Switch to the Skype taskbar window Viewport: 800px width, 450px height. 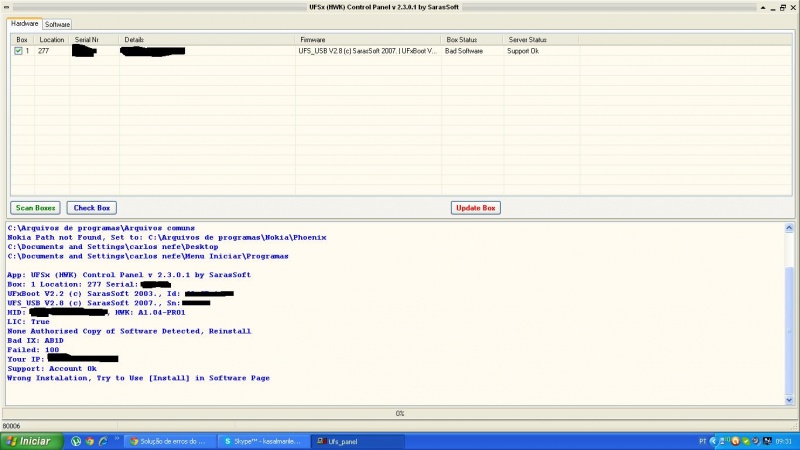[263, 441]
